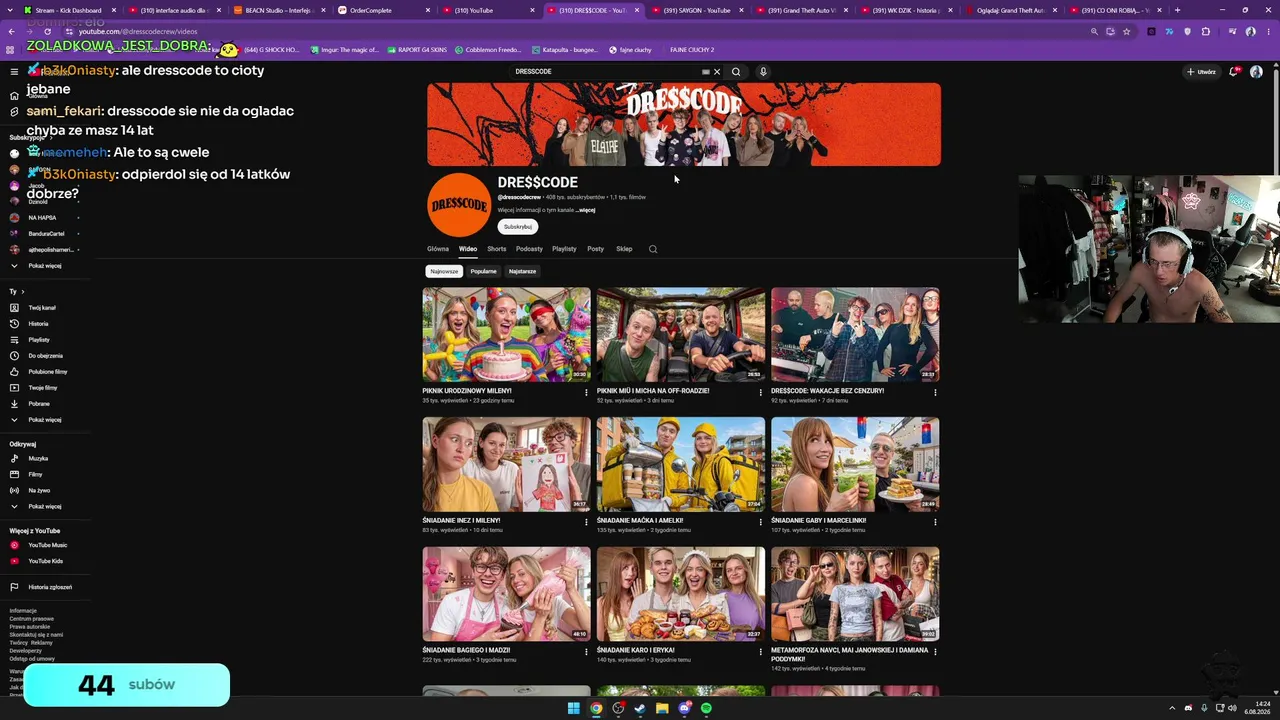Expand the Ty section chevron
The image size is (1280, 720).
coord(22,292)
